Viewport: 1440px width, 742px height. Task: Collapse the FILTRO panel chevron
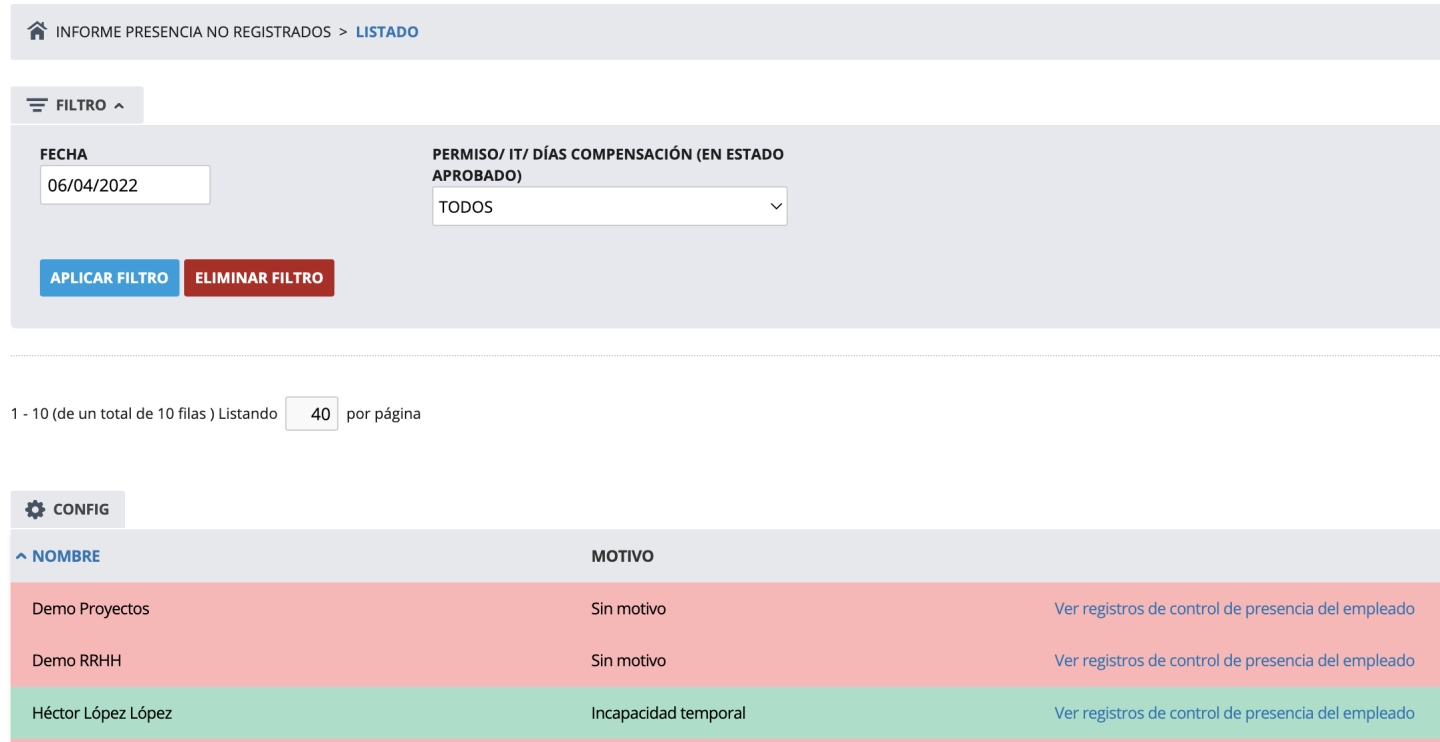coord(119,105)
